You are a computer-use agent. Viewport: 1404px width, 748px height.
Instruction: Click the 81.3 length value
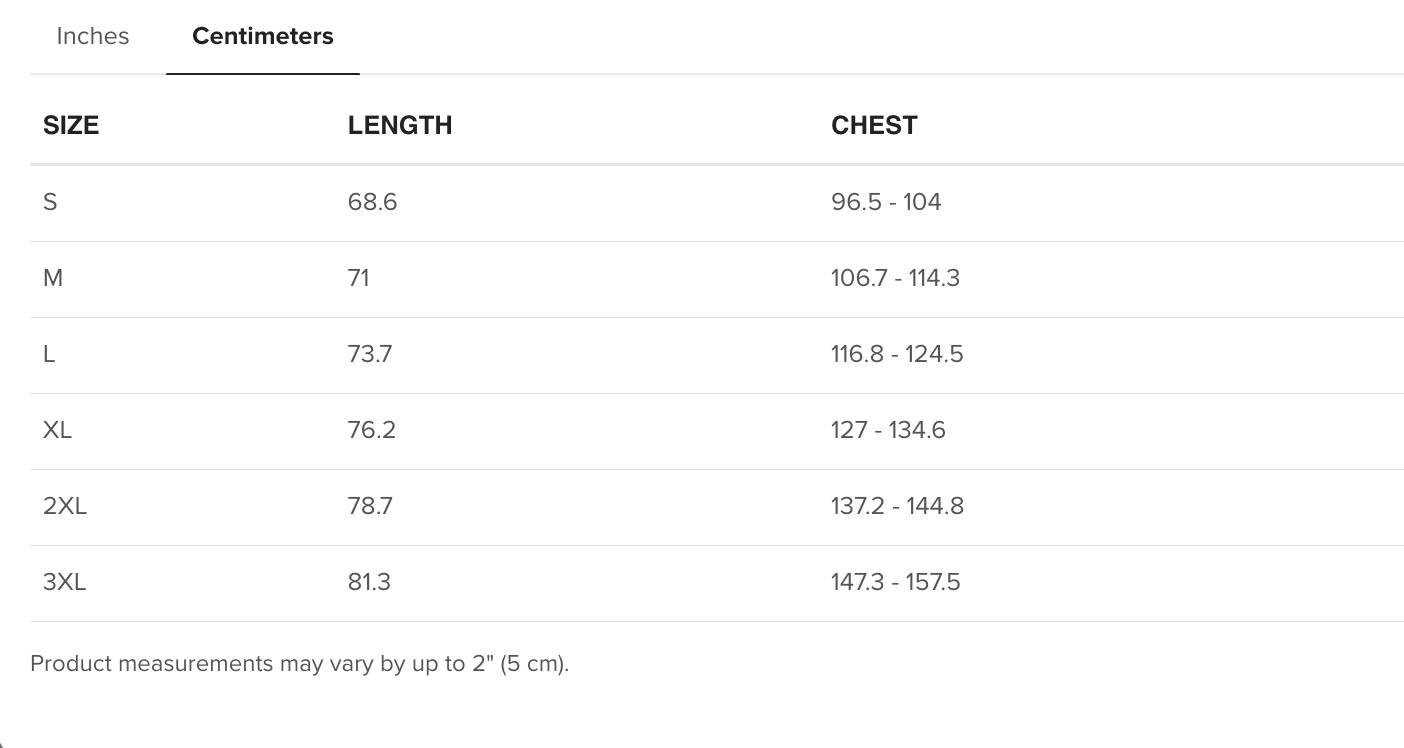point(369,582)
